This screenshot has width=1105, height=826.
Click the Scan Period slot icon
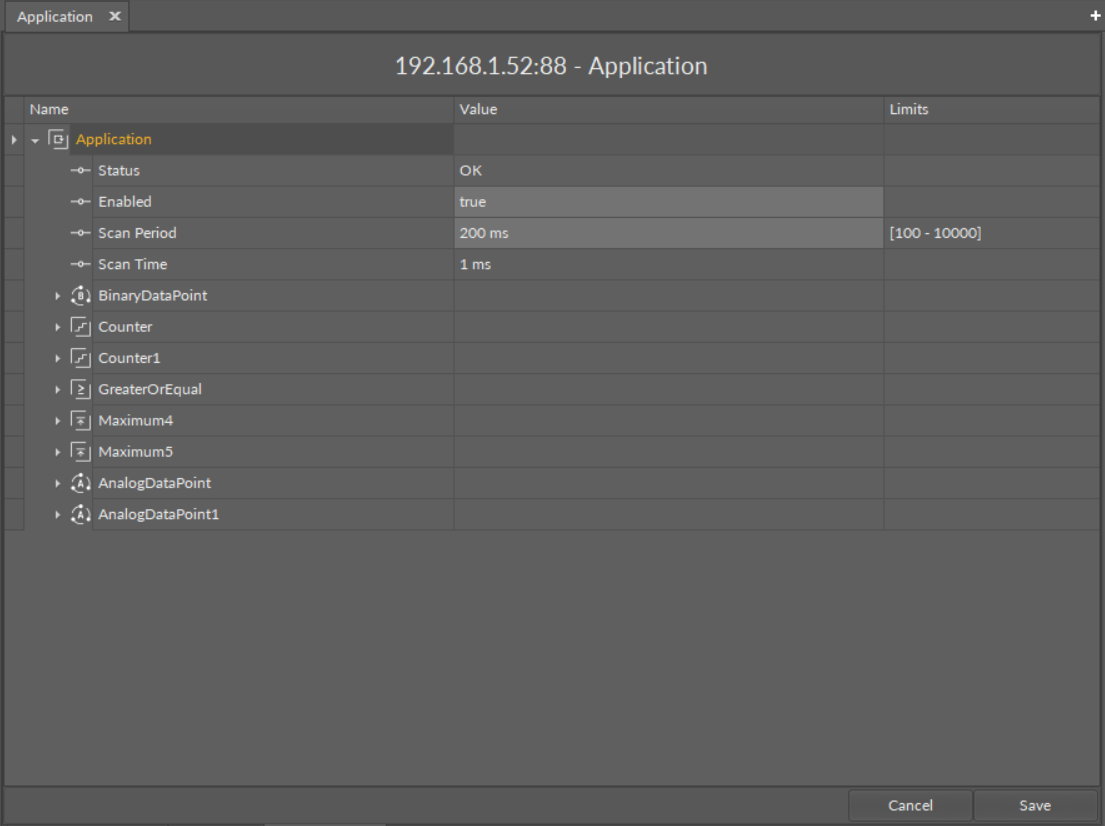(82, 234)
